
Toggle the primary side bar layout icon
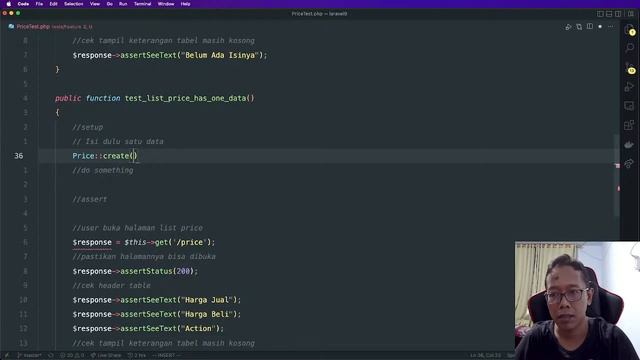[600, 14]
